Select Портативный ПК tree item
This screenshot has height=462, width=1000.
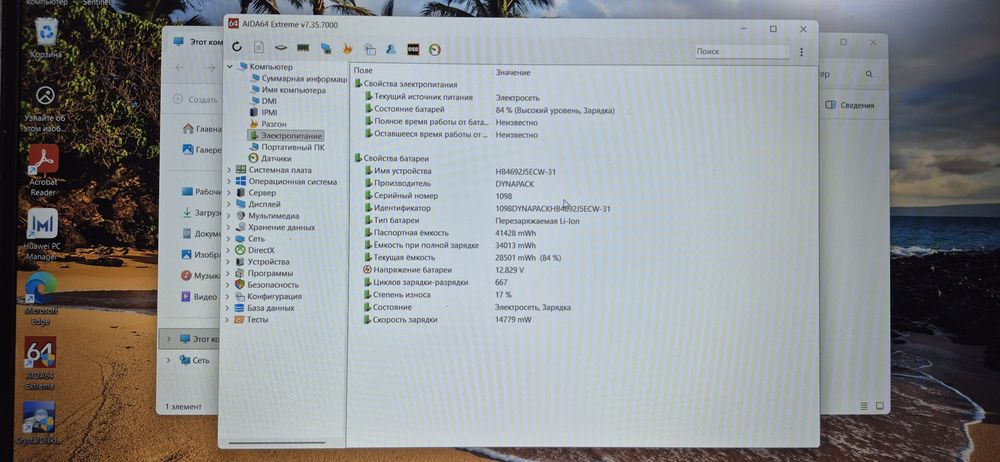[286, 147]
